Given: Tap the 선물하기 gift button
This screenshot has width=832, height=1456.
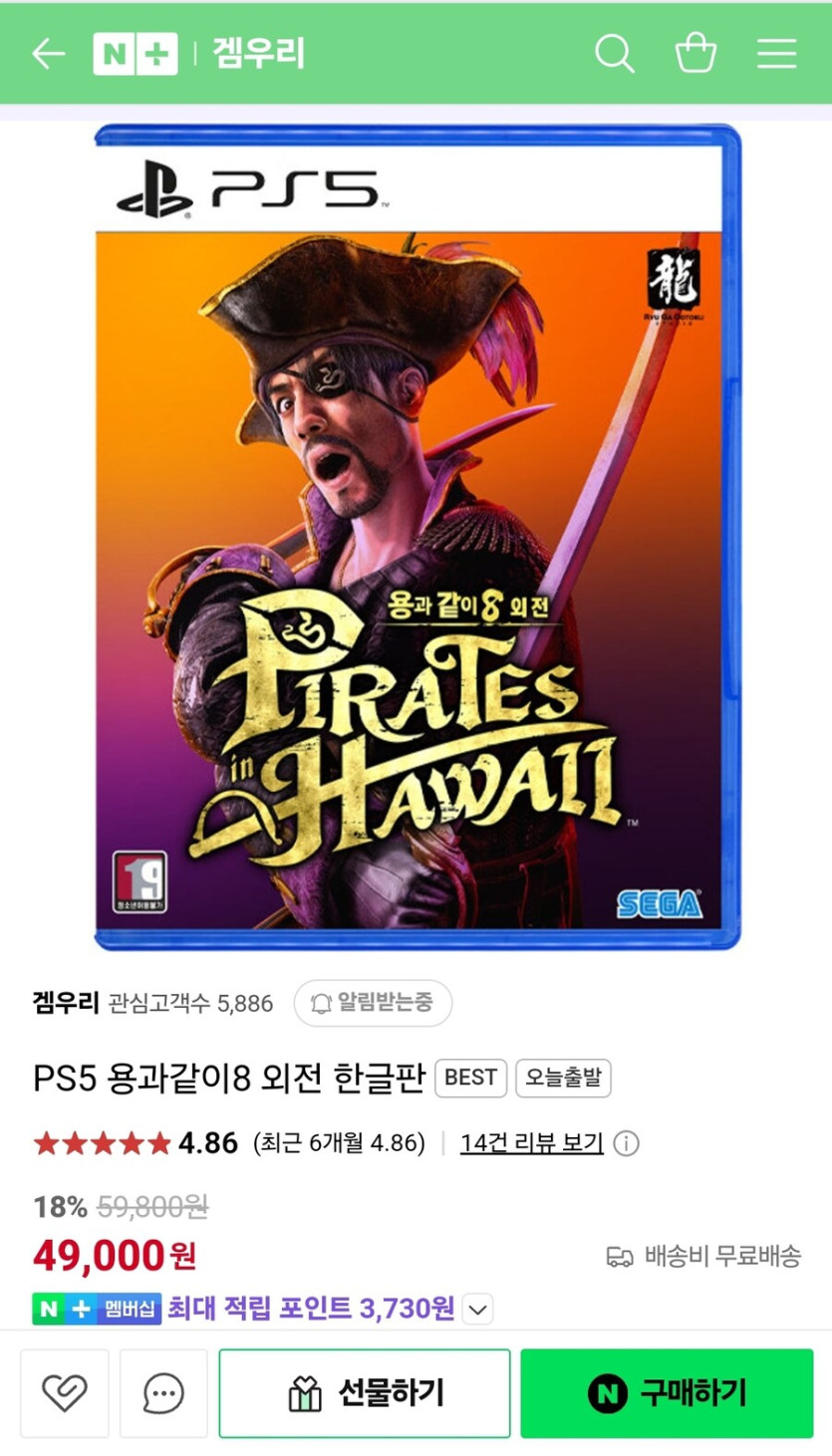Looking at the screenshot, I should click(365, 1393).
